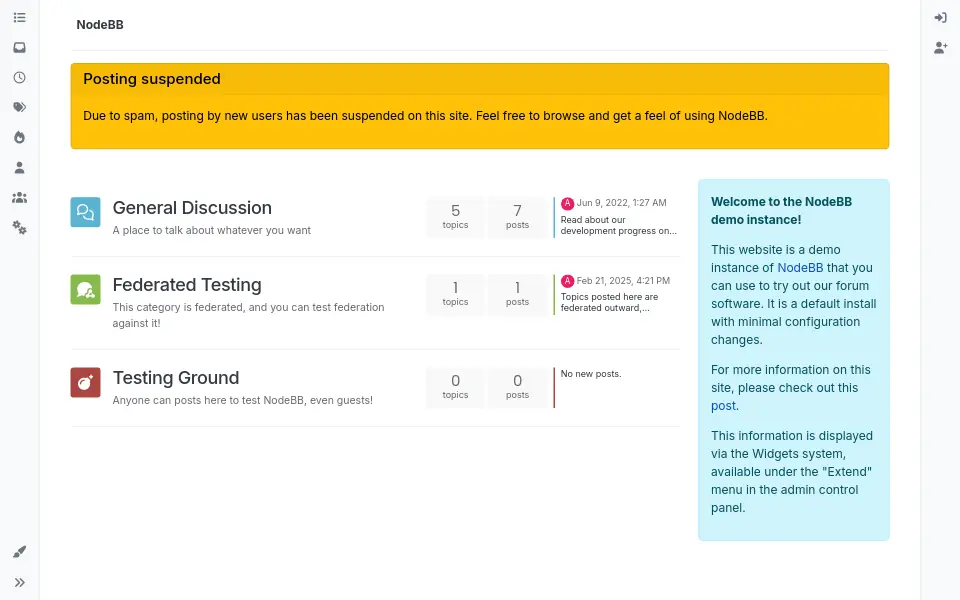Open the Groups people icon in sidebar
The width and height of the screenshot is (960, 600).
20,198
